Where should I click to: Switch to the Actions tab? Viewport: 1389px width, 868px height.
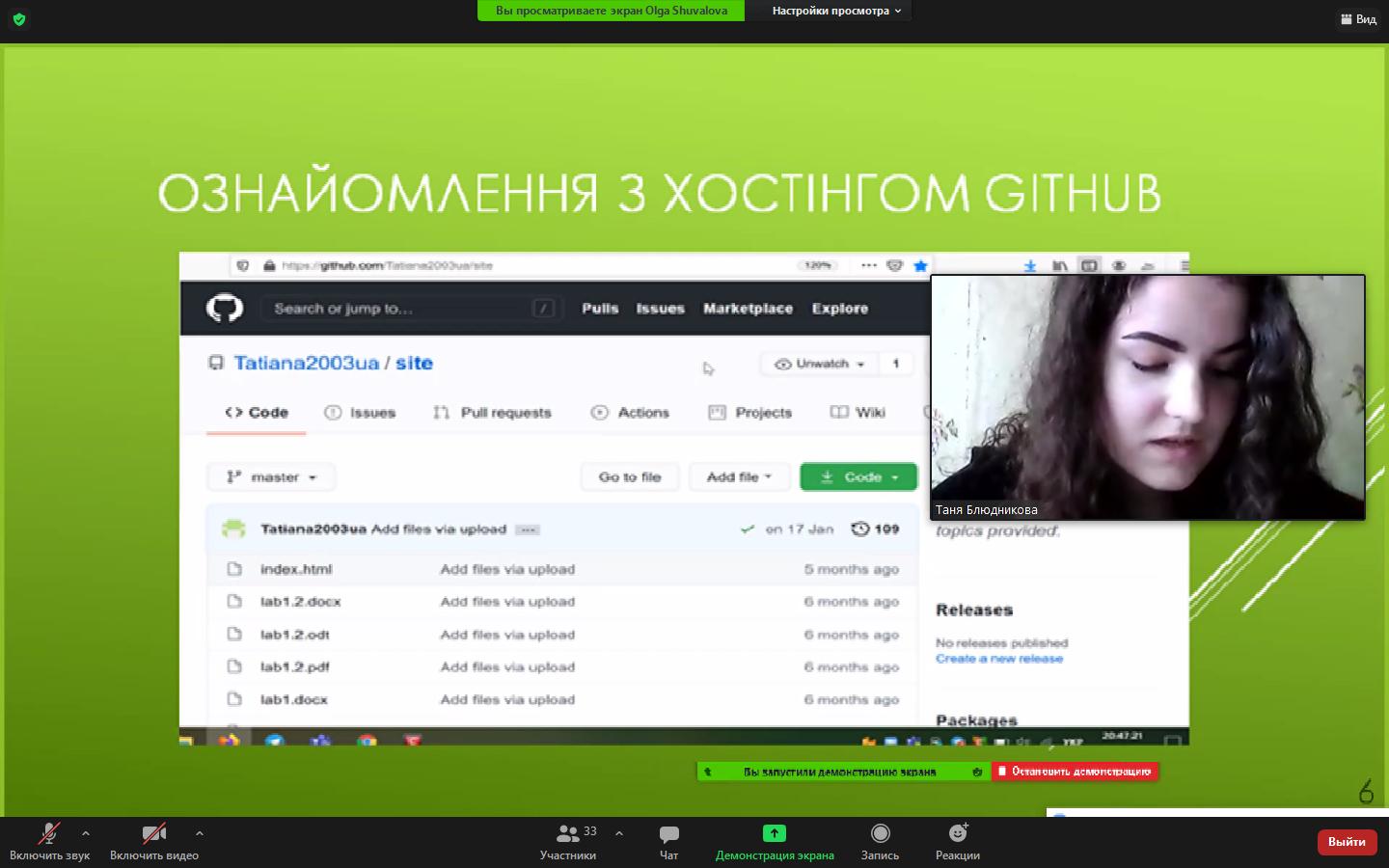630,413
